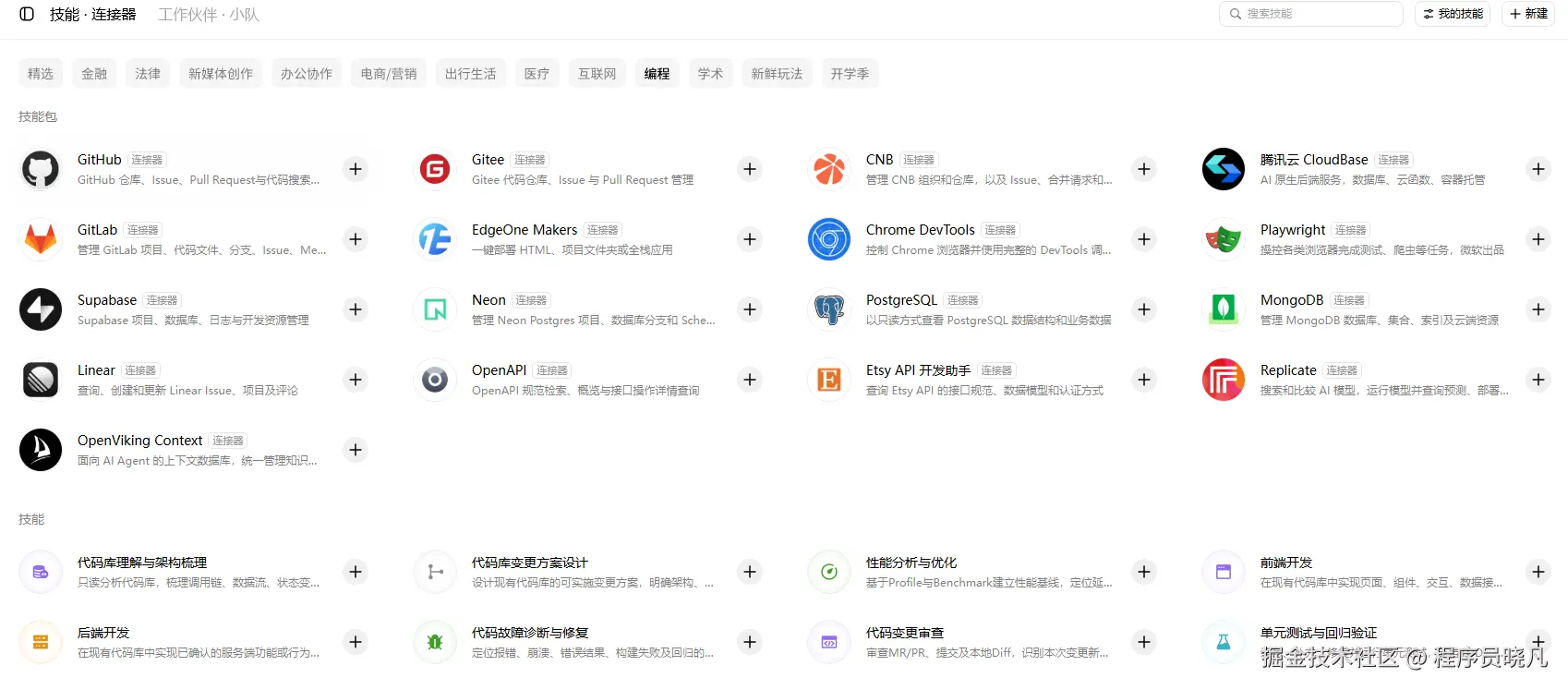Click the Supabase lightning logo icon

[x=41, y=309]
